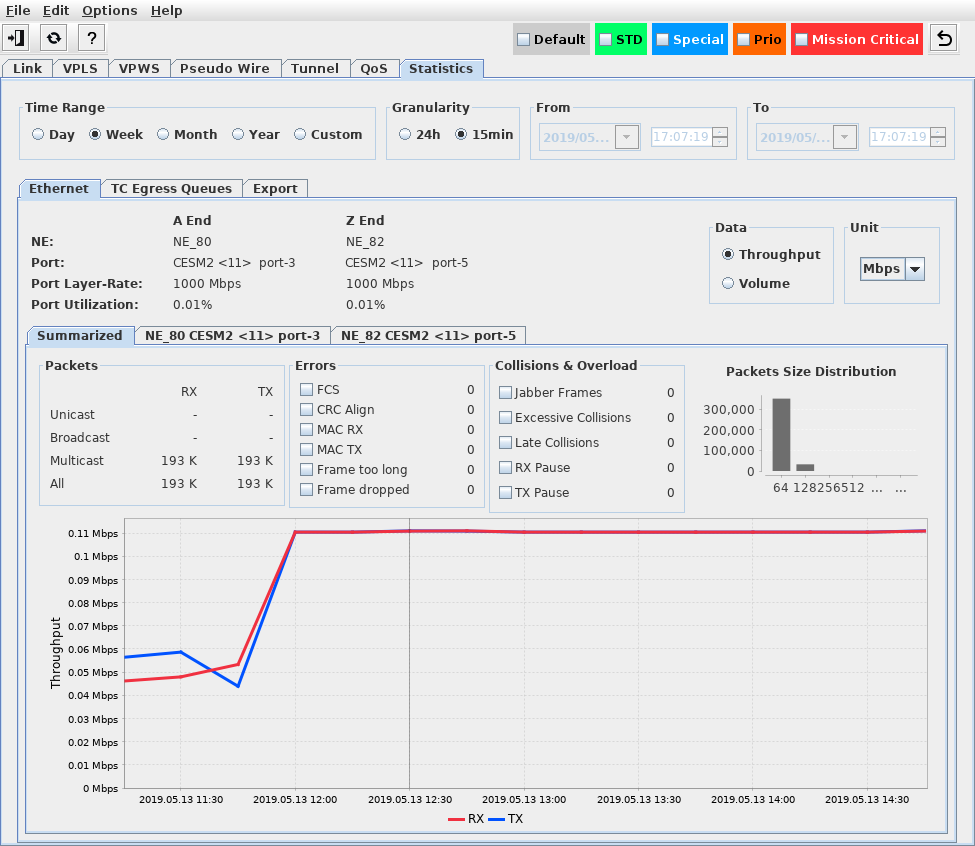The width and height of the screenshot is (975, 846).
Task: Check the Jabber Frames checkbox
Action: pyautogui.click(x=505, y=393)
